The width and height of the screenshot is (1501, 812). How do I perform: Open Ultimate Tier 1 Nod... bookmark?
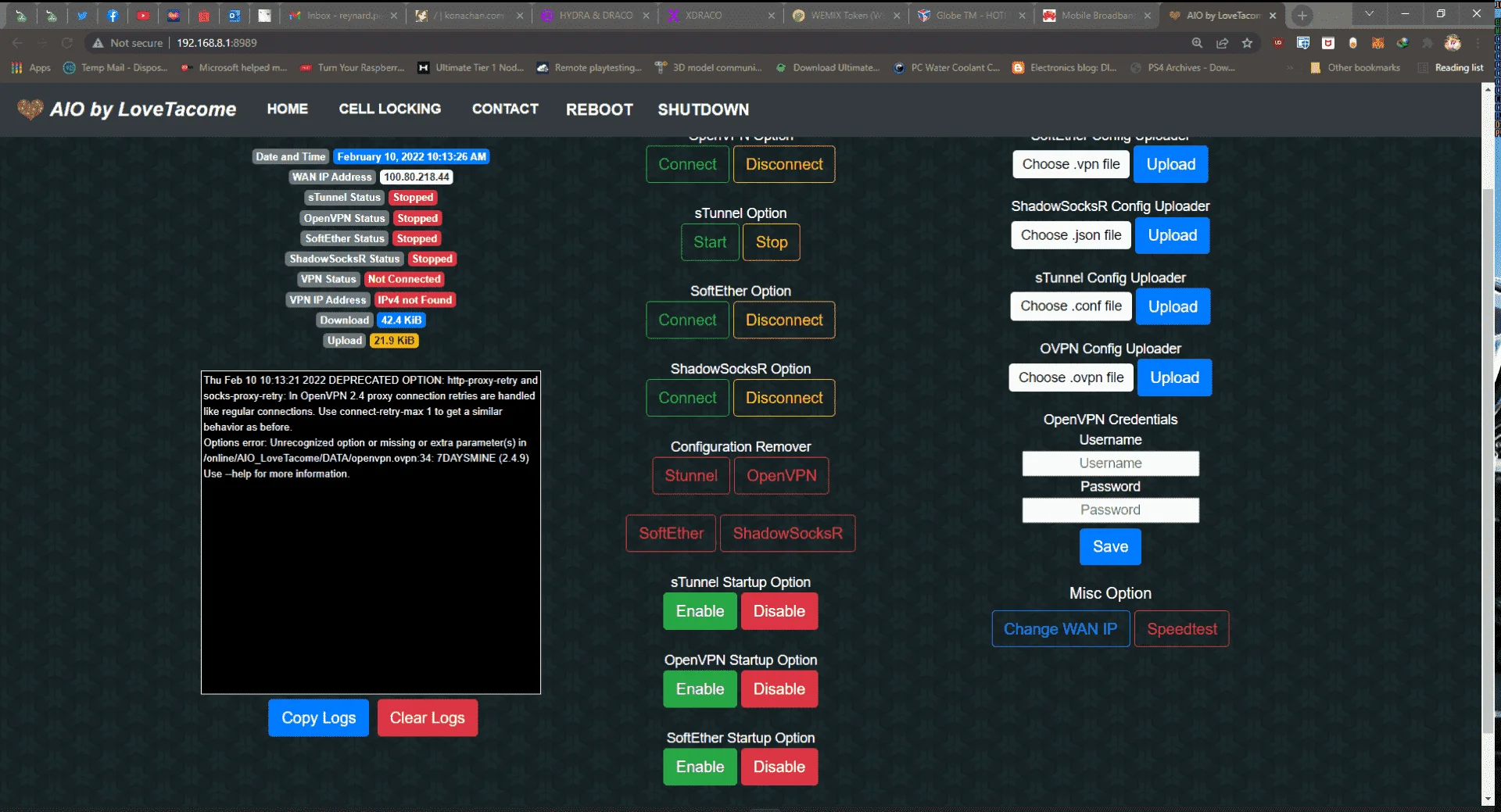click(471, 68)
